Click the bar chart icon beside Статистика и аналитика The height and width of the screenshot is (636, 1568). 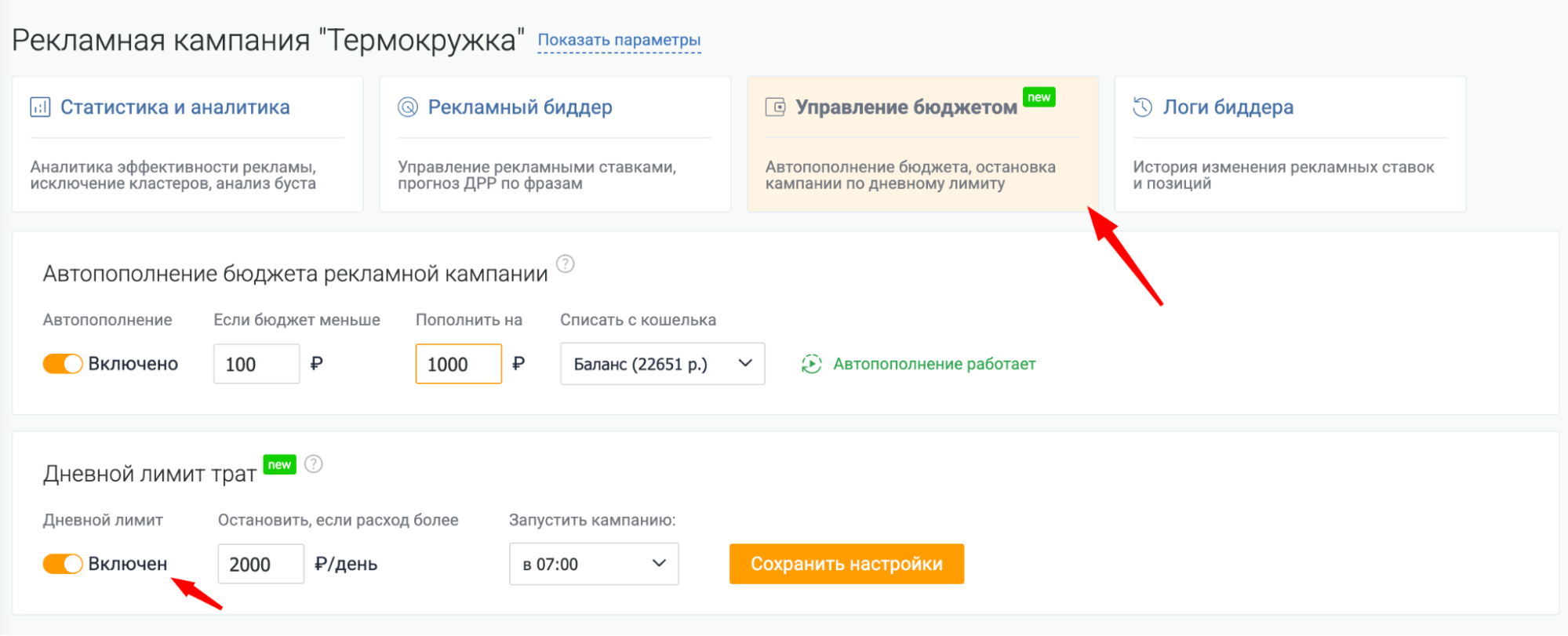pos(40,107)
